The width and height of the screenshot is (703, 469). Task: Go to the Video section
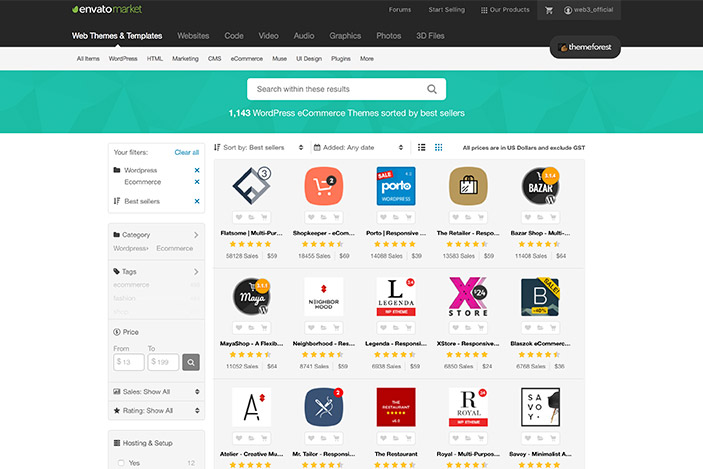[269, 36]
